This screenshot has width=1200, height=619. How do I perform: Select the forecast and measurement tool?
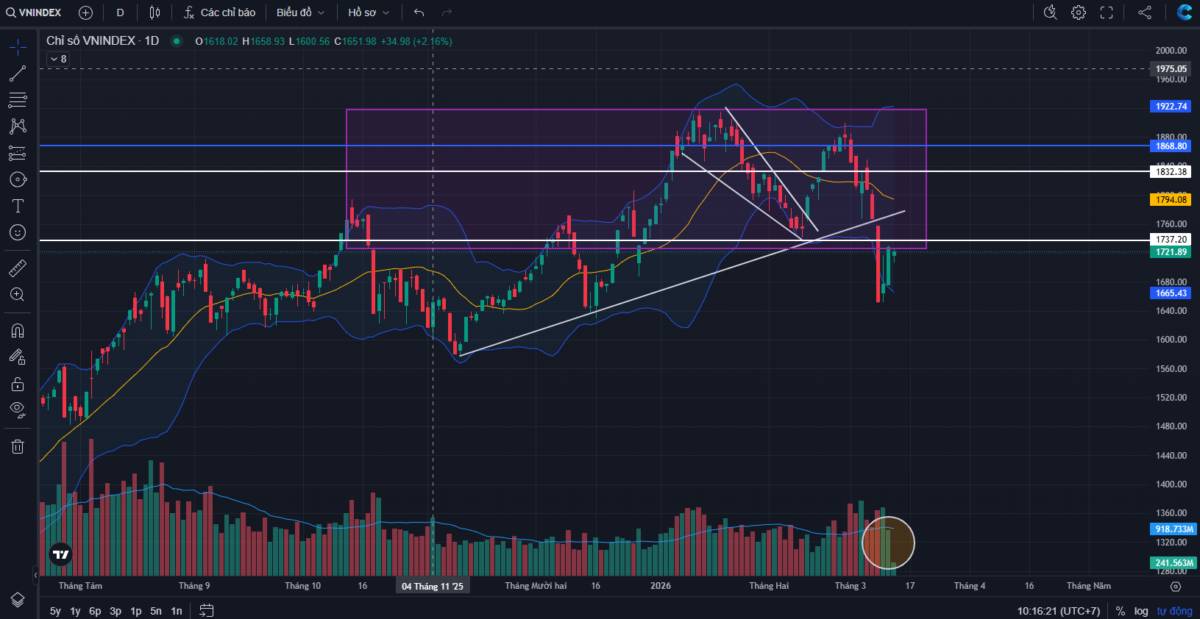17,153
